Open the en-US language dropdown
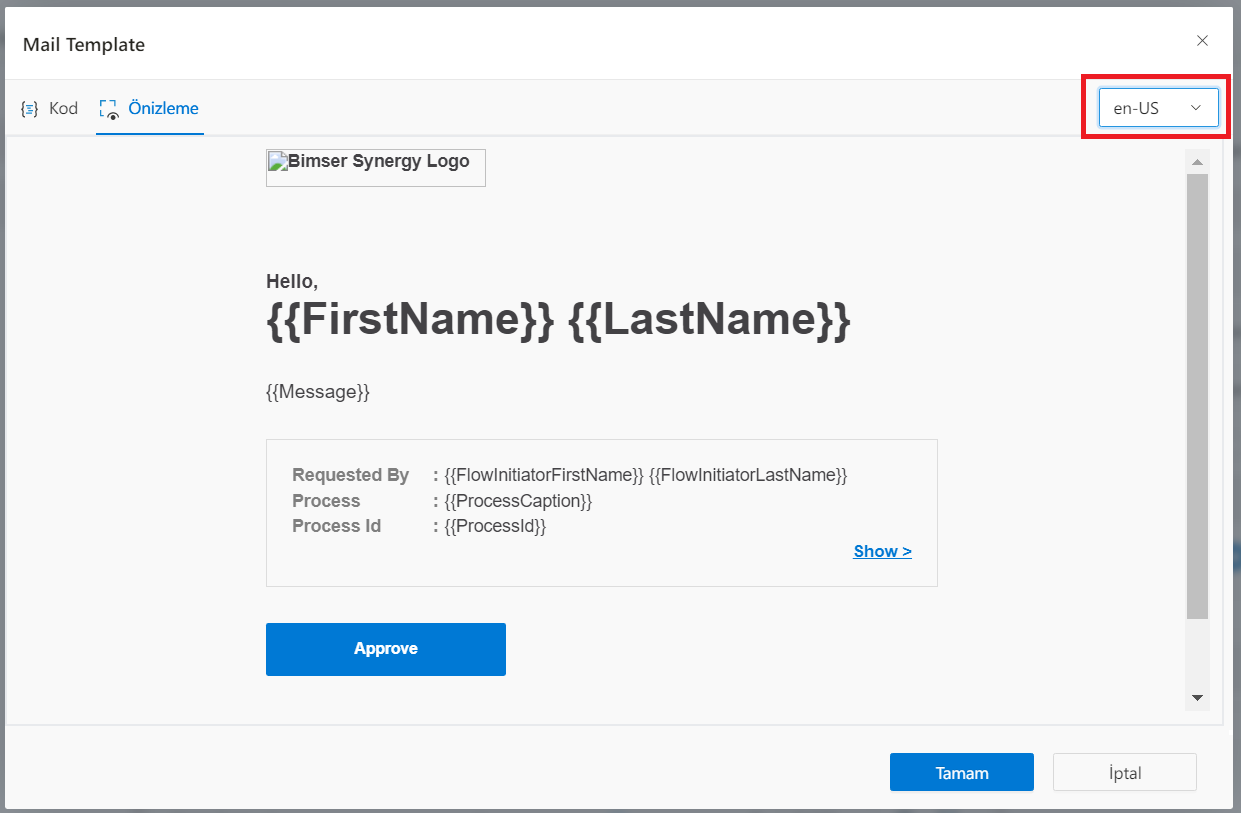Viewport: 1241px width, 813px height. tap(1158, 108)
